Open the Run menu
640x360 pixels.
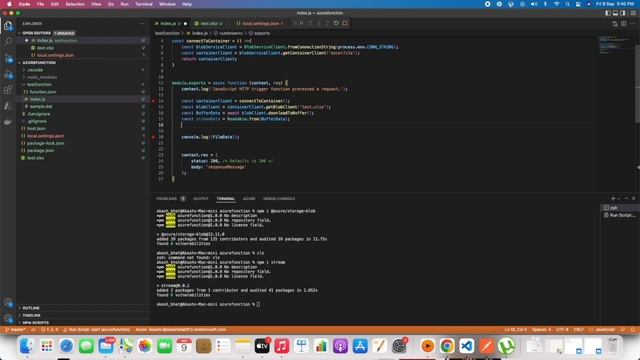click(124, 4)
